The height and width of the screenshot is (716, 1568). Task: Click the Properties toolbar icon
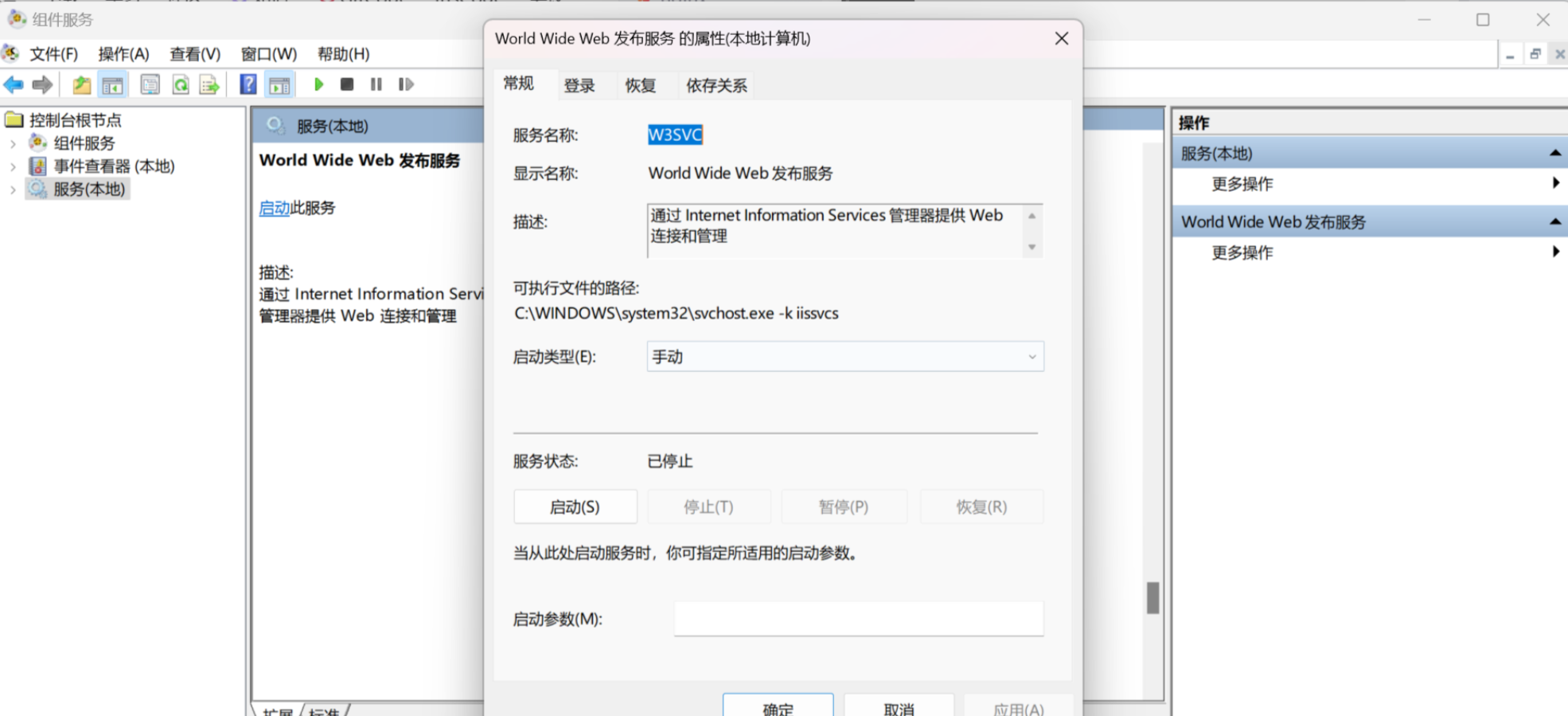coord(150,84)
